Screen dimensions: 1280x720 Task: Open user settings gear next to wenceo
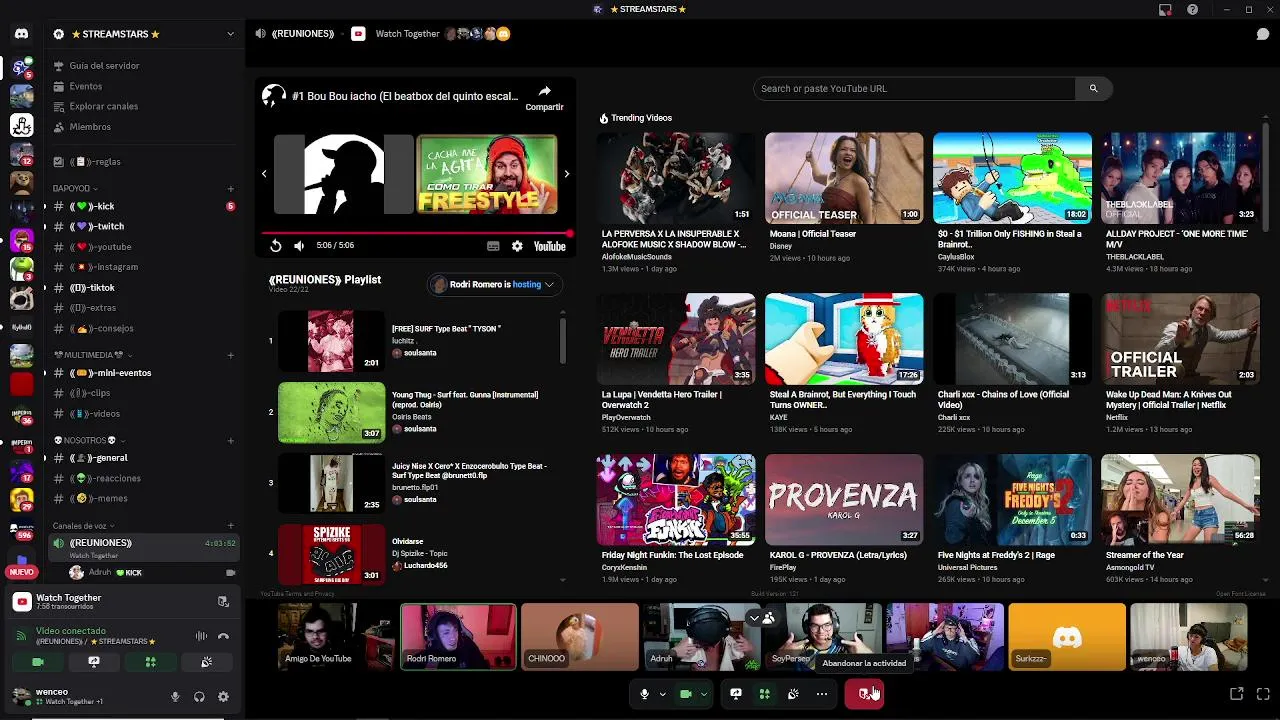pos(223,697)
